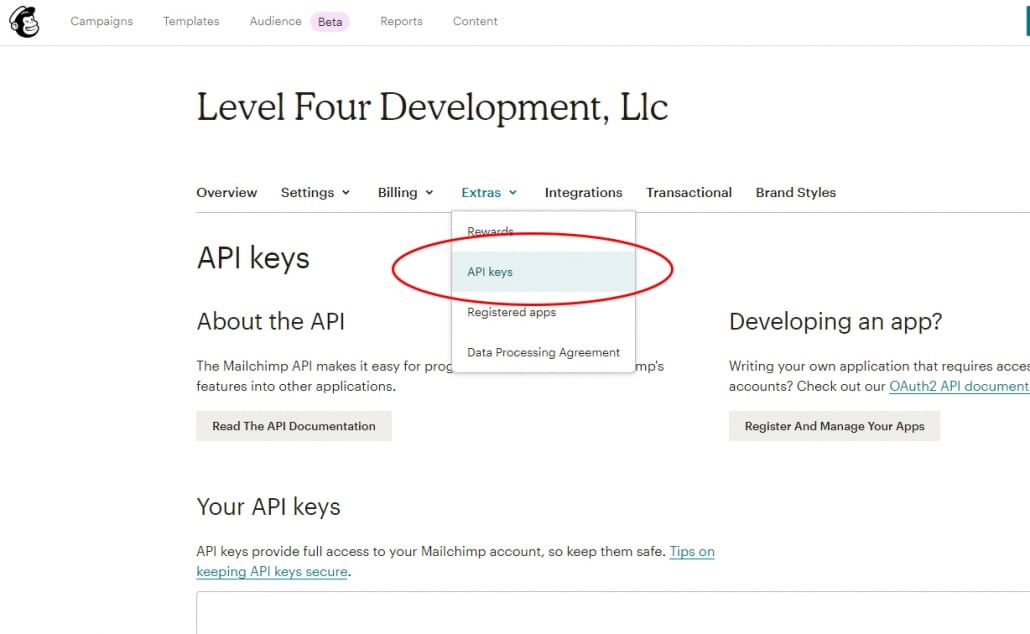
Task: Select API keys in the Extras dropdown list
Action: click(x=490, y=272)
